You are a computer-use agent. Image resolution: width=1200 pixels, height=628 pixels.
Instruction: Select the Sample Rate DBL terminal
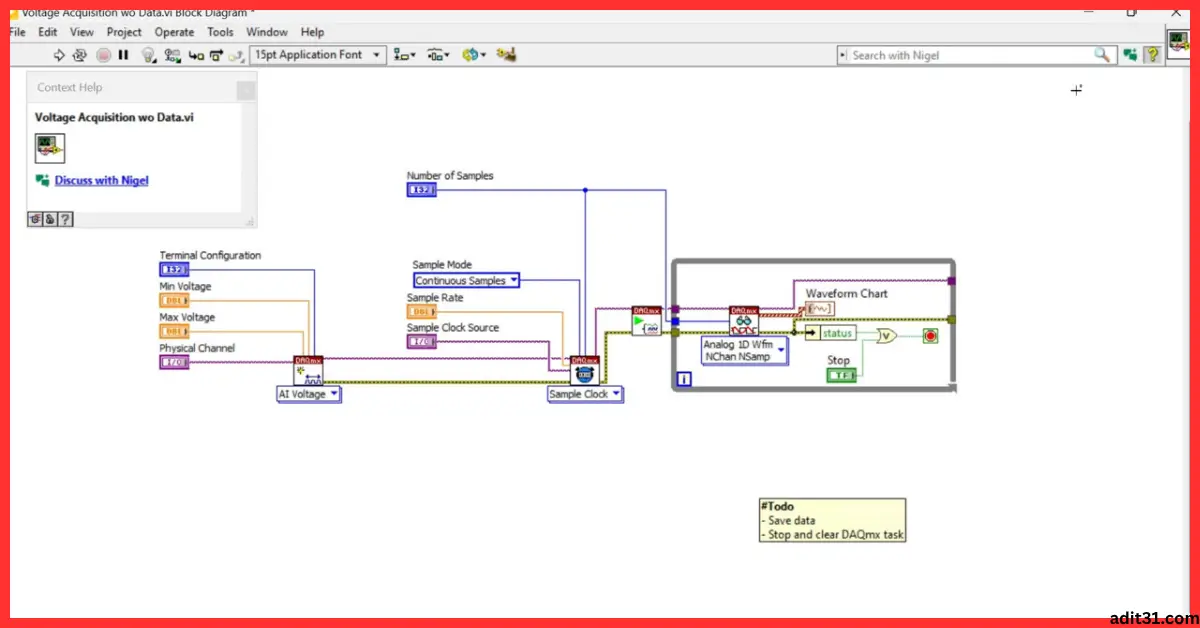coord(421,311)
